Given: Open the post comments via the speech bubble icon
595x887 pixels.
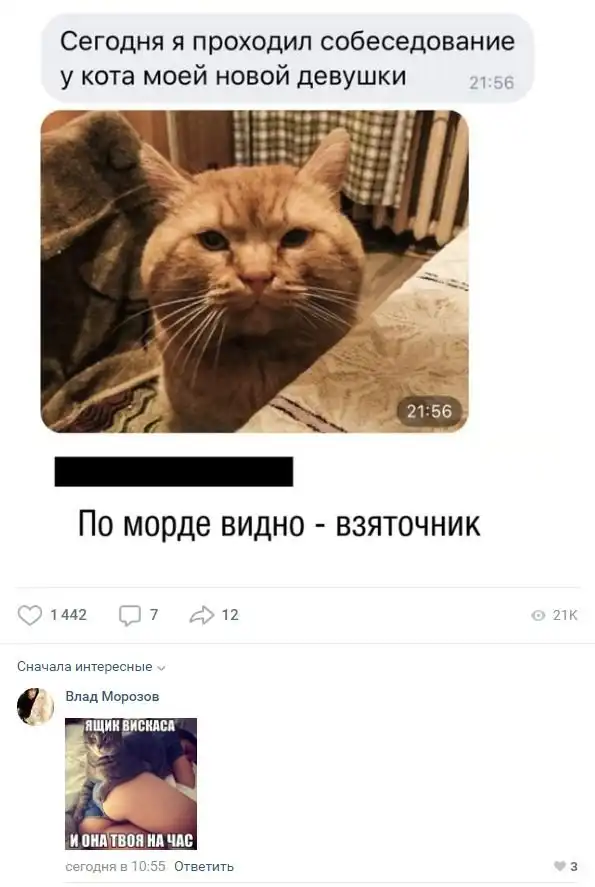Looking at the screenshot, I should 130,615.
